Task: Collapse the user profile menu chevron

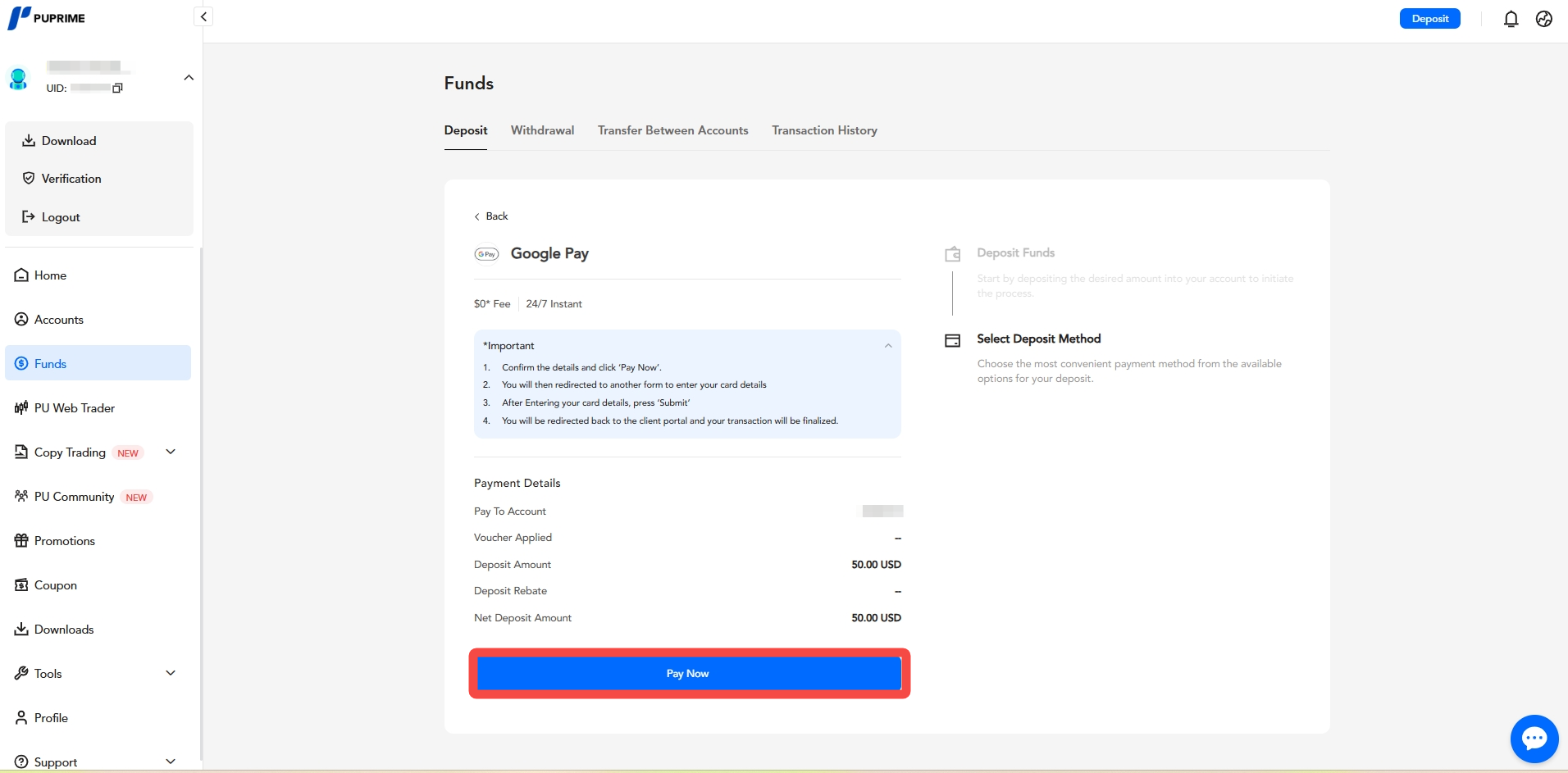Action: [x=189, y=78]
